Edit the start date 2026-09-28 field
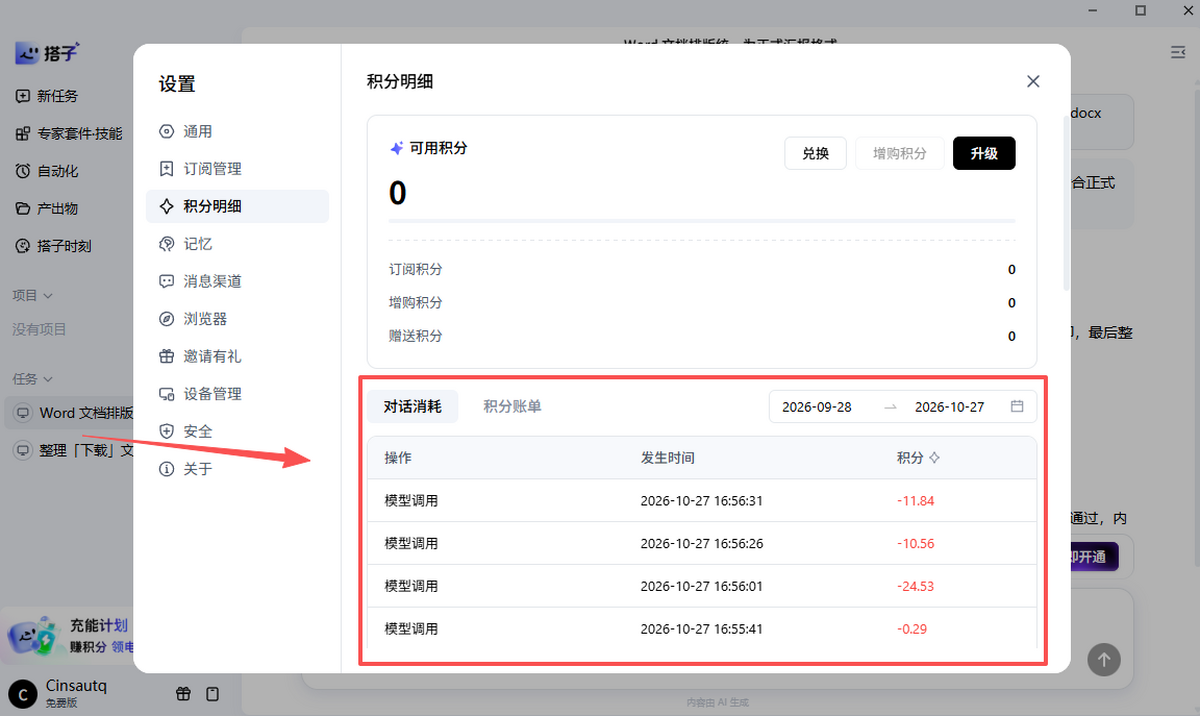 [817, 407]
